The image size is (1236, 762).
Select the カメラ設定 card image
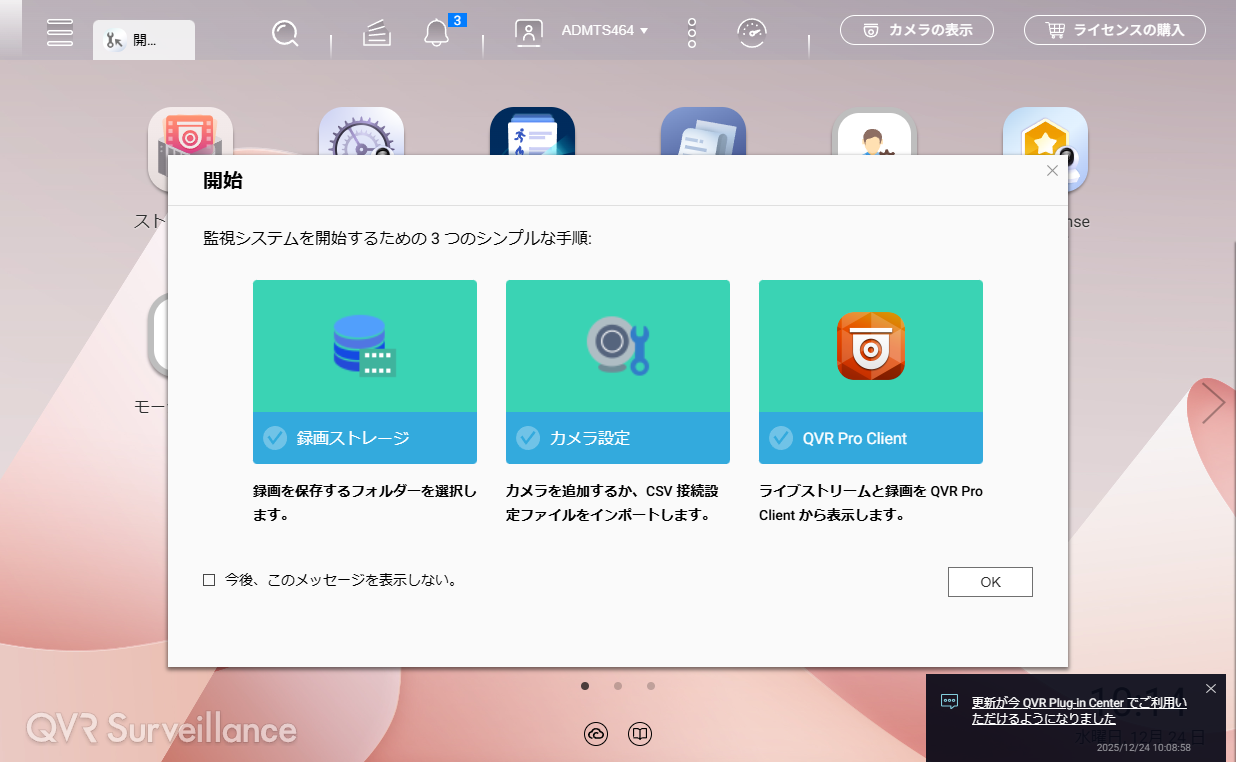pos(618,346)
